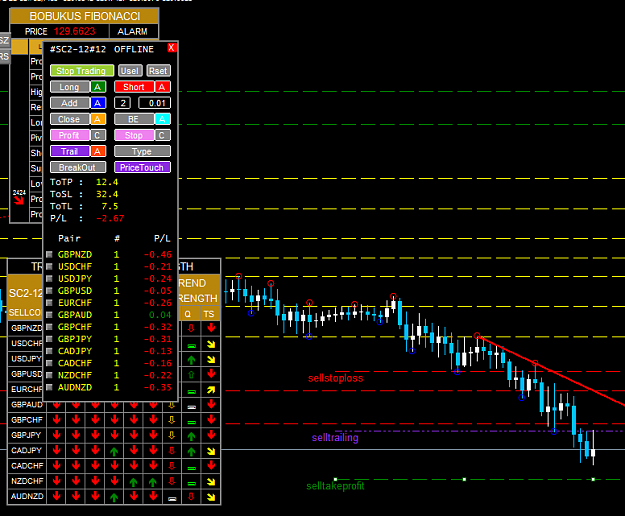
Task: Close the #SC2-12#12 panel with the red X
Action: click(171, 48)
